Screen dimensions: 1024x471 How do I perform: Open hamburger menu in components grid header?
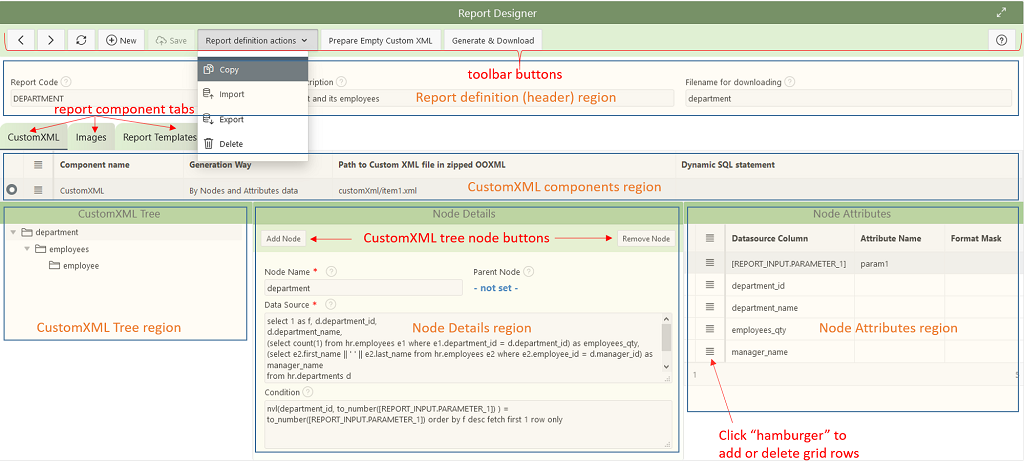tap(39, 165)
